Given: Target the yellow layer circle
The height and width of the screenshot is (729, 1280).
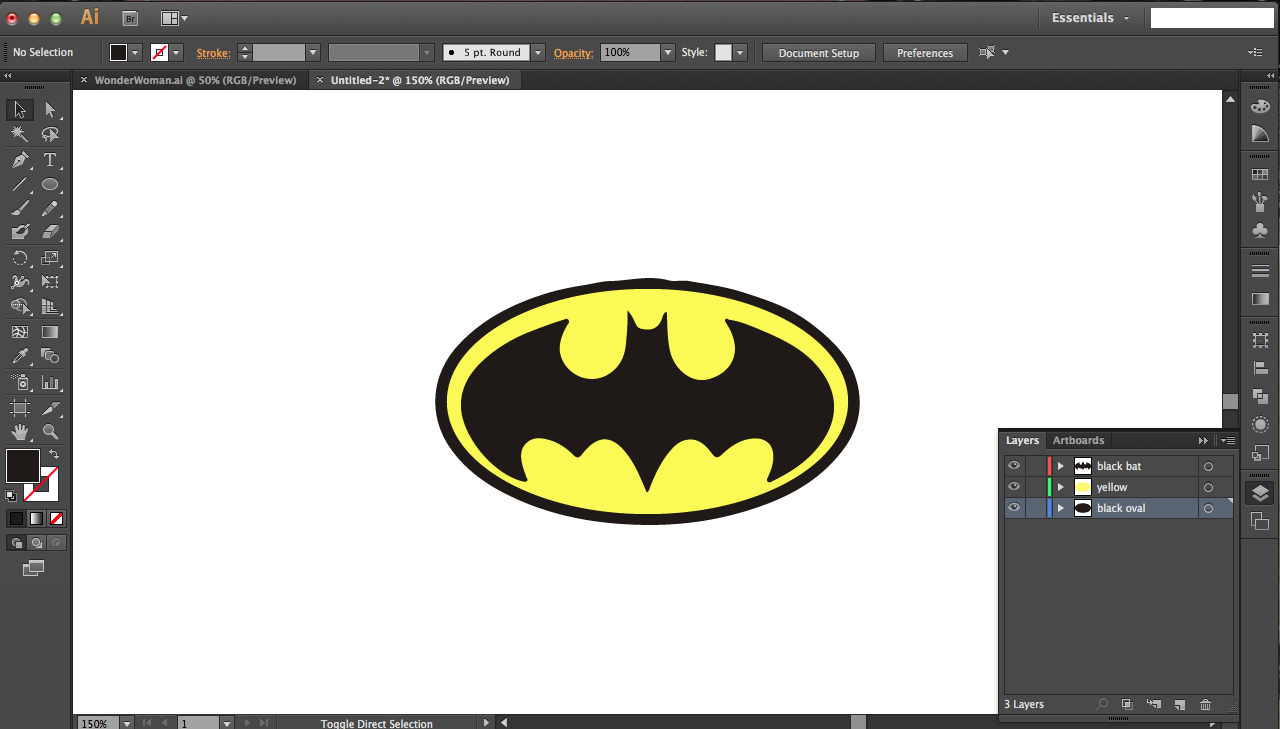Looking at the screenshot, I should (1208, 488).
